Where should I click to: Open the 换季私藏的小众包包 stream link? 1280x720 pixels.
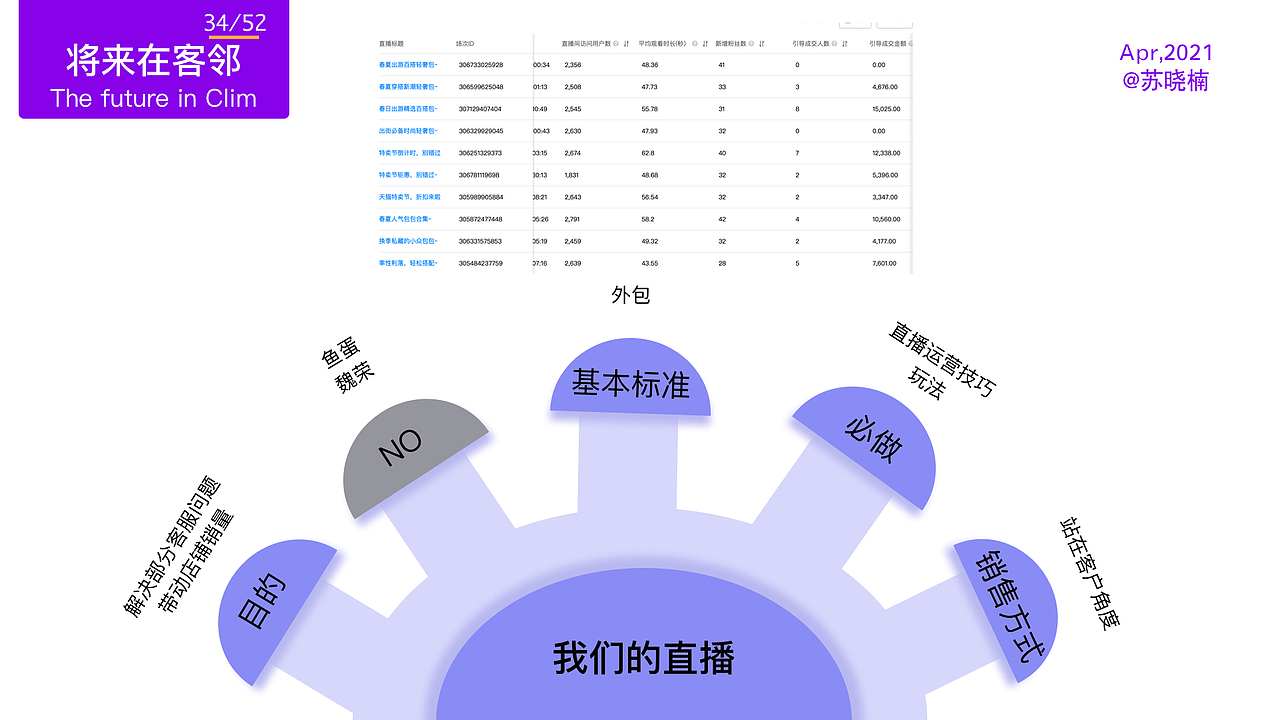point(410,240)
